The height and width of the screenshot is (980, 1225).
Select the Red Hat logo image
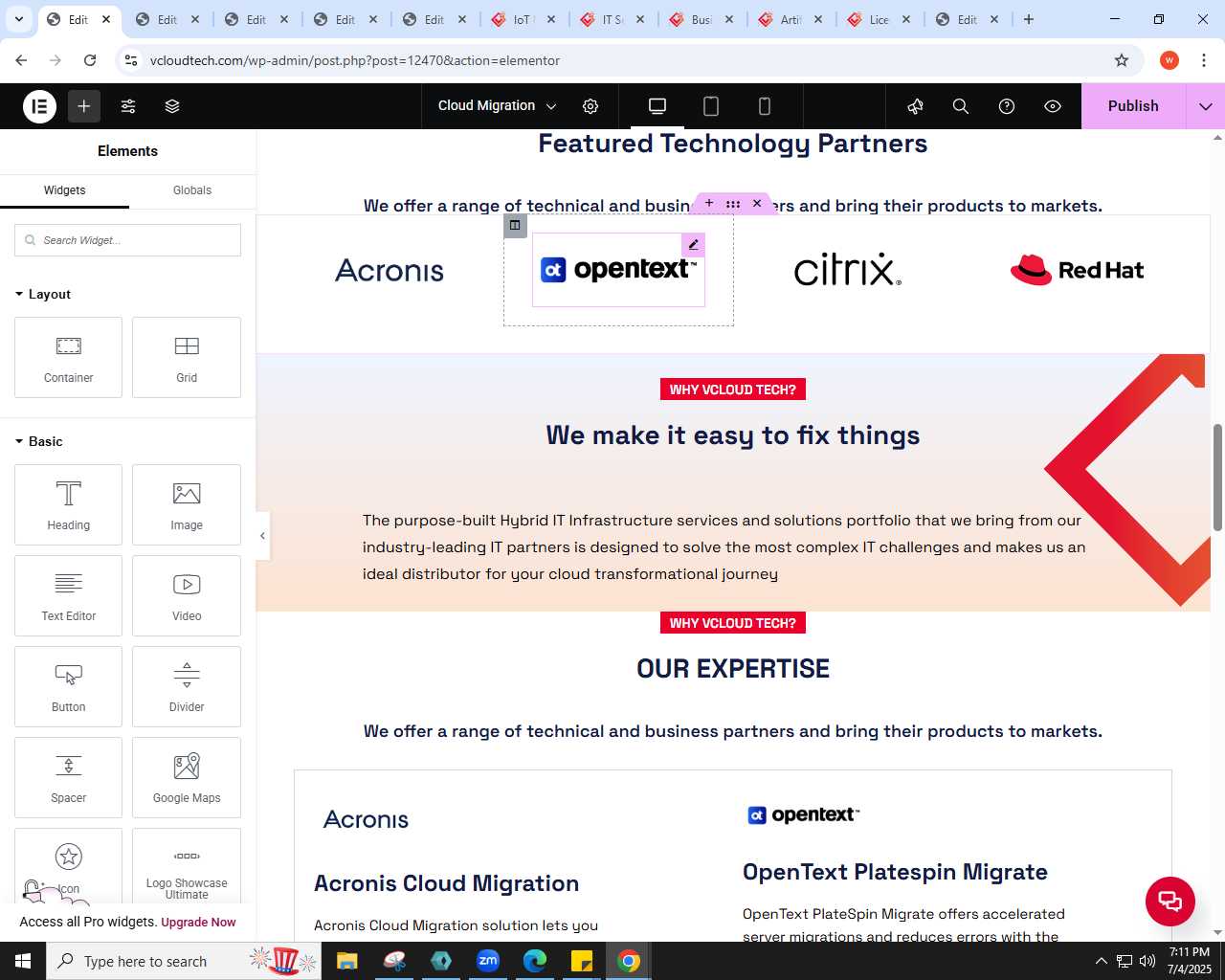pos(1078,270)
